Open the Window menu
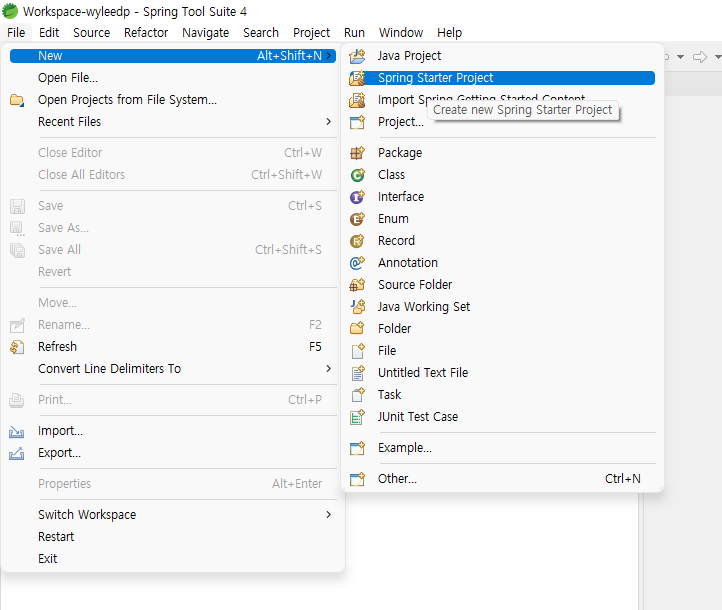 click(x=401, y=33)
